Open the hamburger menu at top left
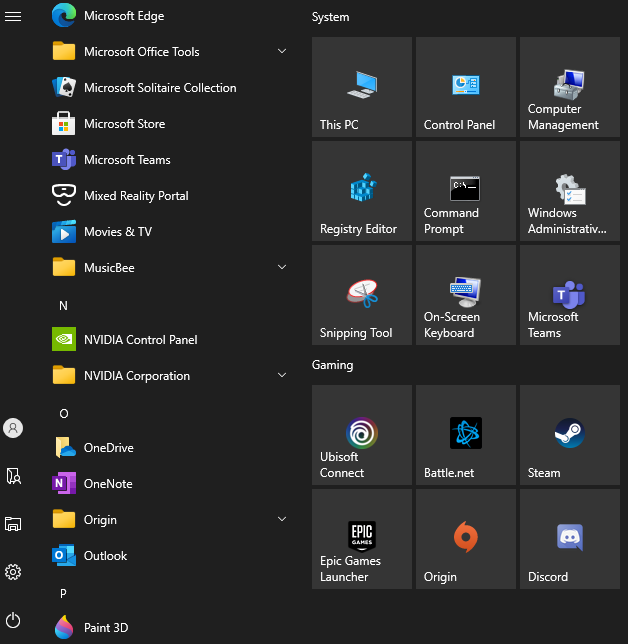The width and height of the screenshot is (628, 644). click(13, 16)
